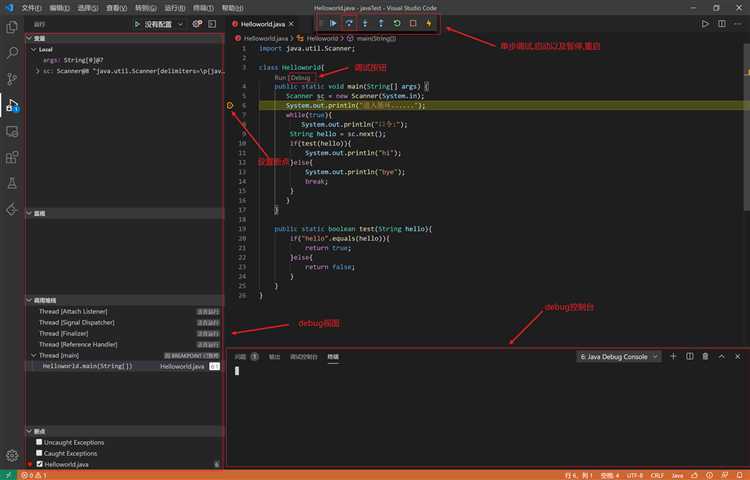This screenshot has width=750, height=480.
Task: Collapse the Variables section header
Action: click(124, 38)
